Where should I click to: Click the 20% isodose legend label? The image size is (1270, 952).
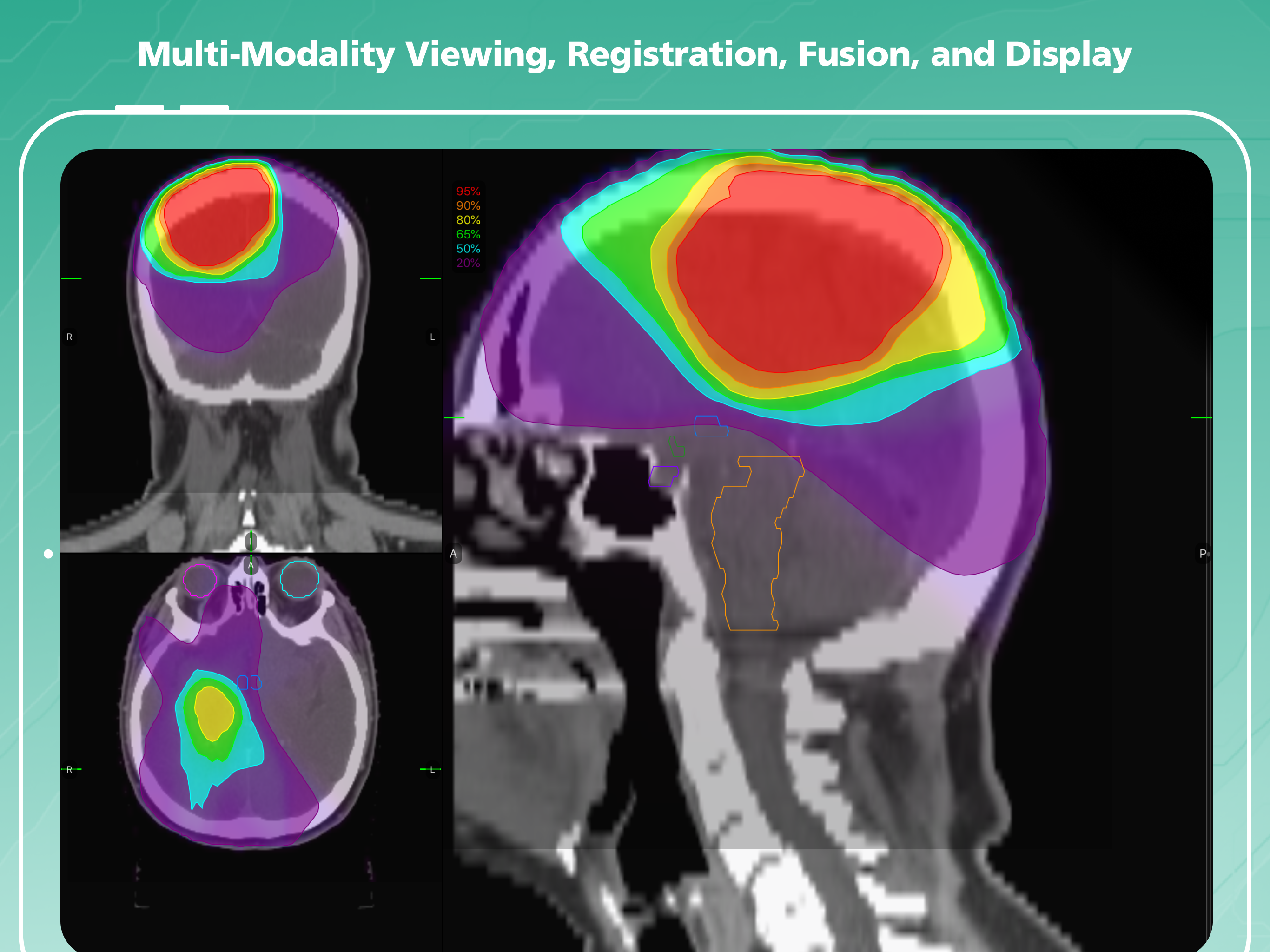click(x=468, y=263)
